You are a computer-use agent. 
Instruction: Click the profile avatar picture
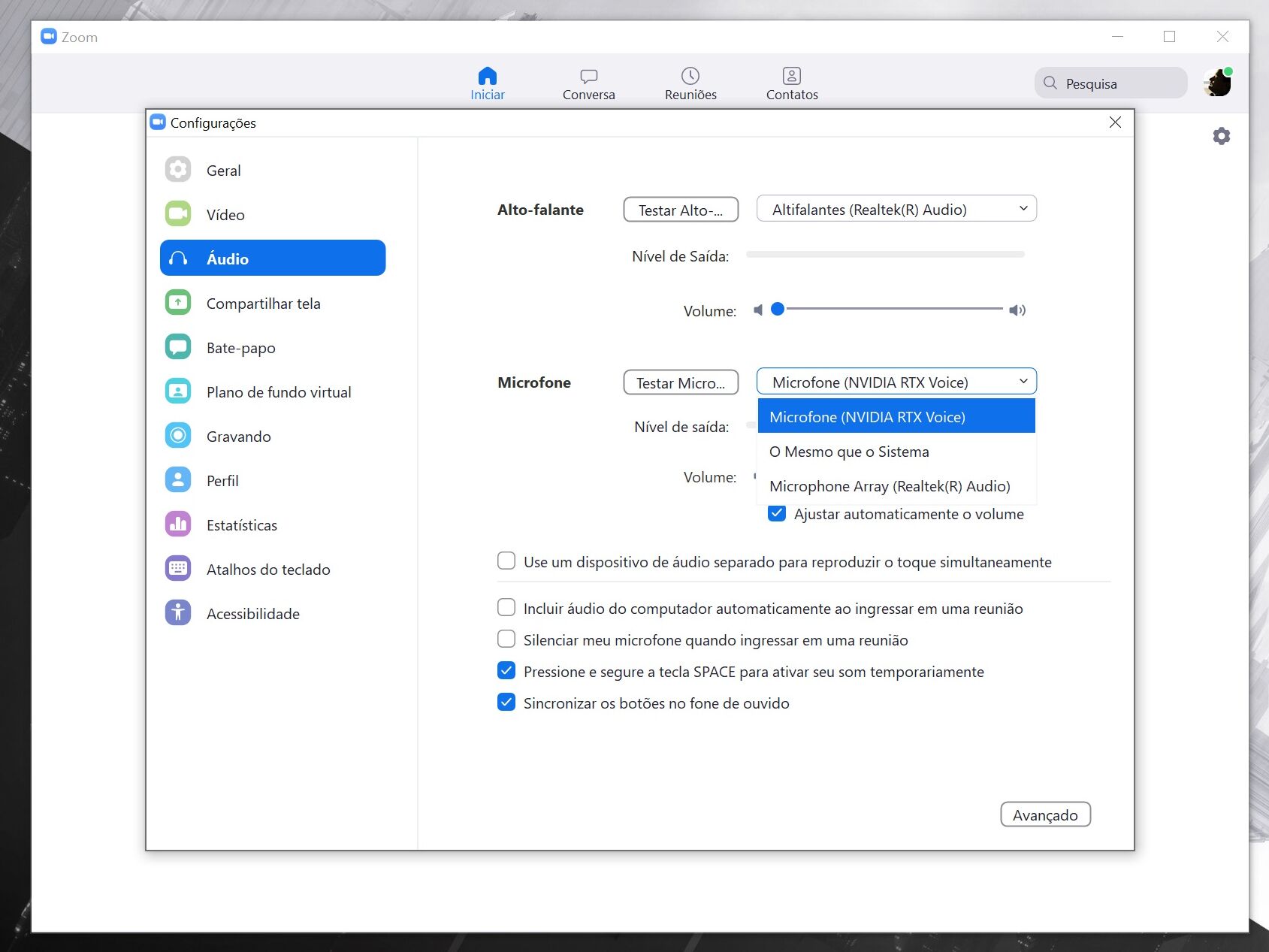(1217, 83)
